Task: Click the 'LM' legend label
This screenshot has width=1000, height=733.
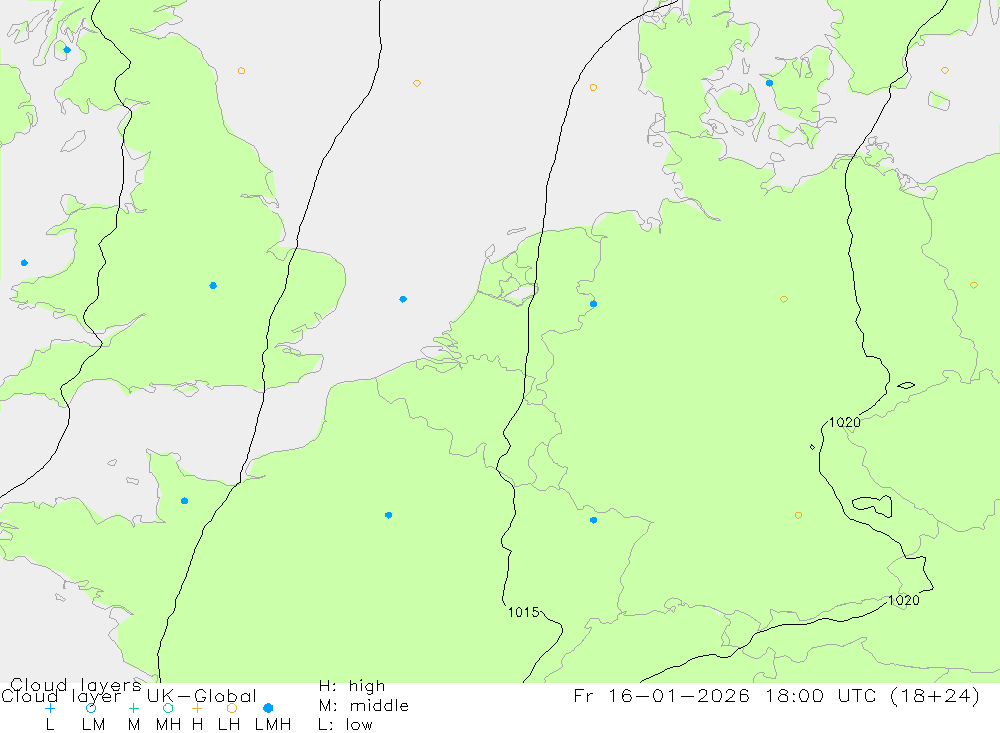Action: [93, 725]
